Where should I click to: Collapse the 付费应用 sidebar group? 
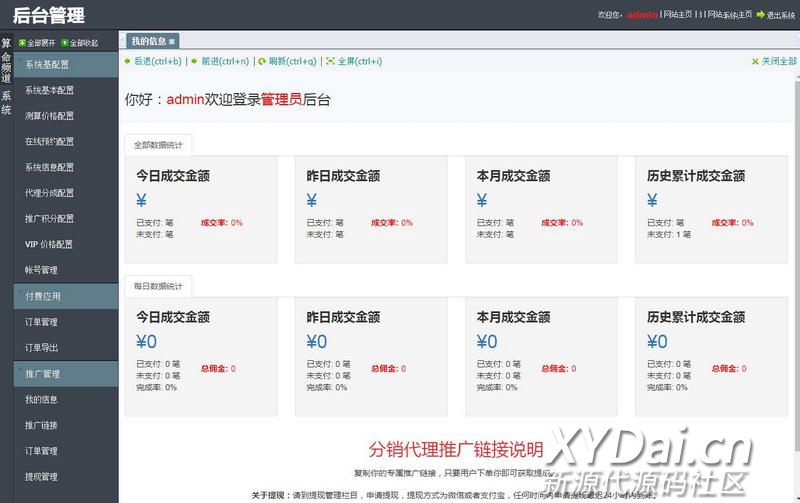[66, 296]
